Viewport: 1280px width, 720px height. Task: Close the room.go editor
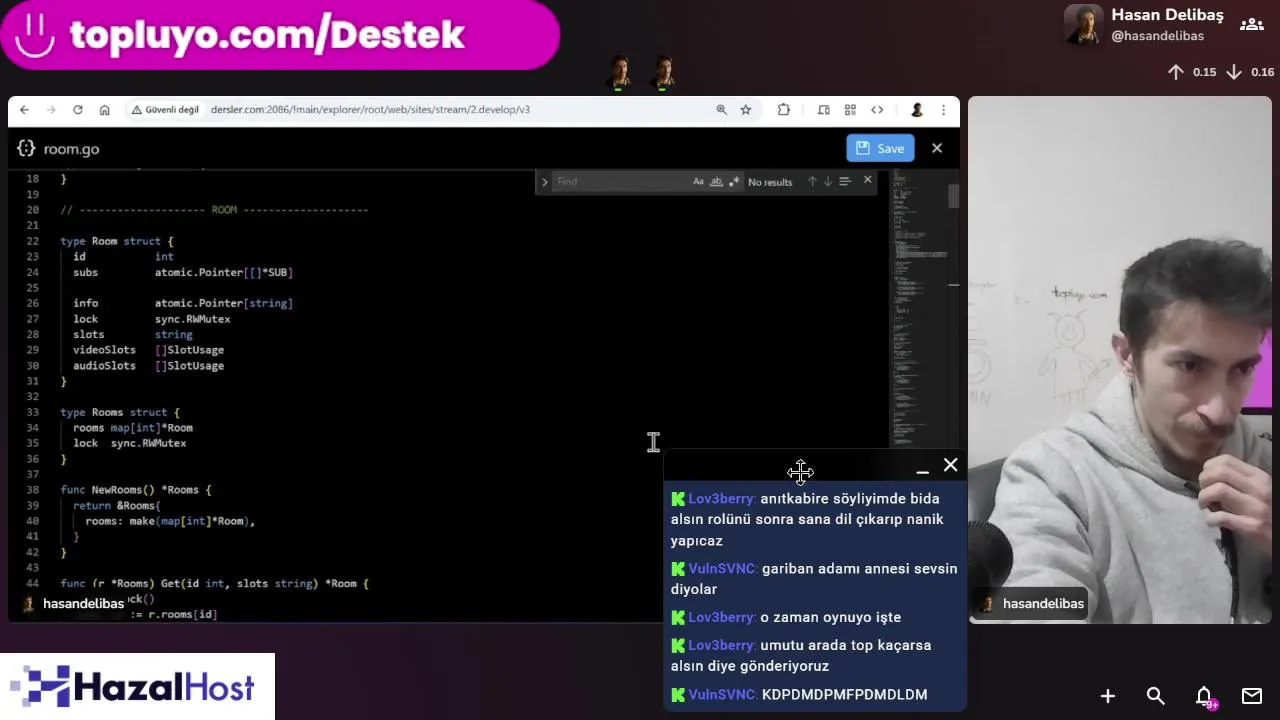[x=937, y=148]
